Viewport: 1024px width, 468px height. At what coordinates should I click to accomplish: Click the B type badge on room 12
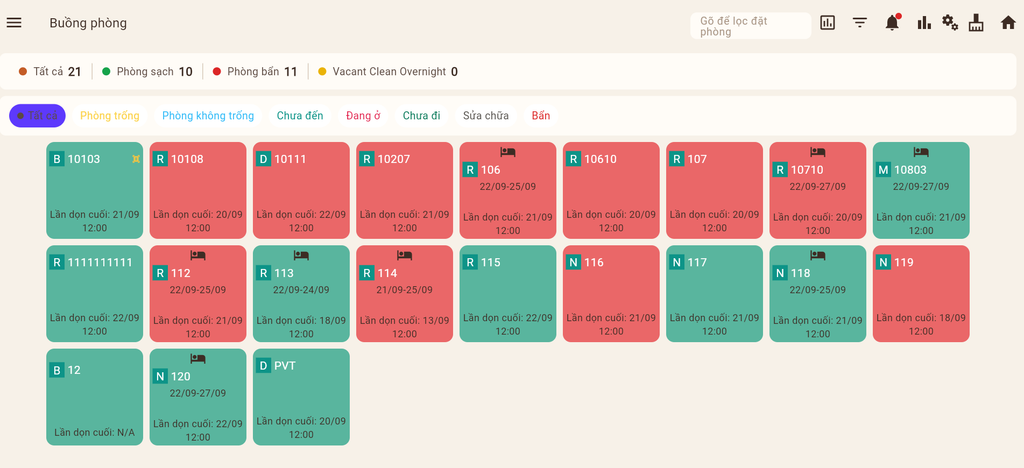pyautogui.click(x=57, y=370)
